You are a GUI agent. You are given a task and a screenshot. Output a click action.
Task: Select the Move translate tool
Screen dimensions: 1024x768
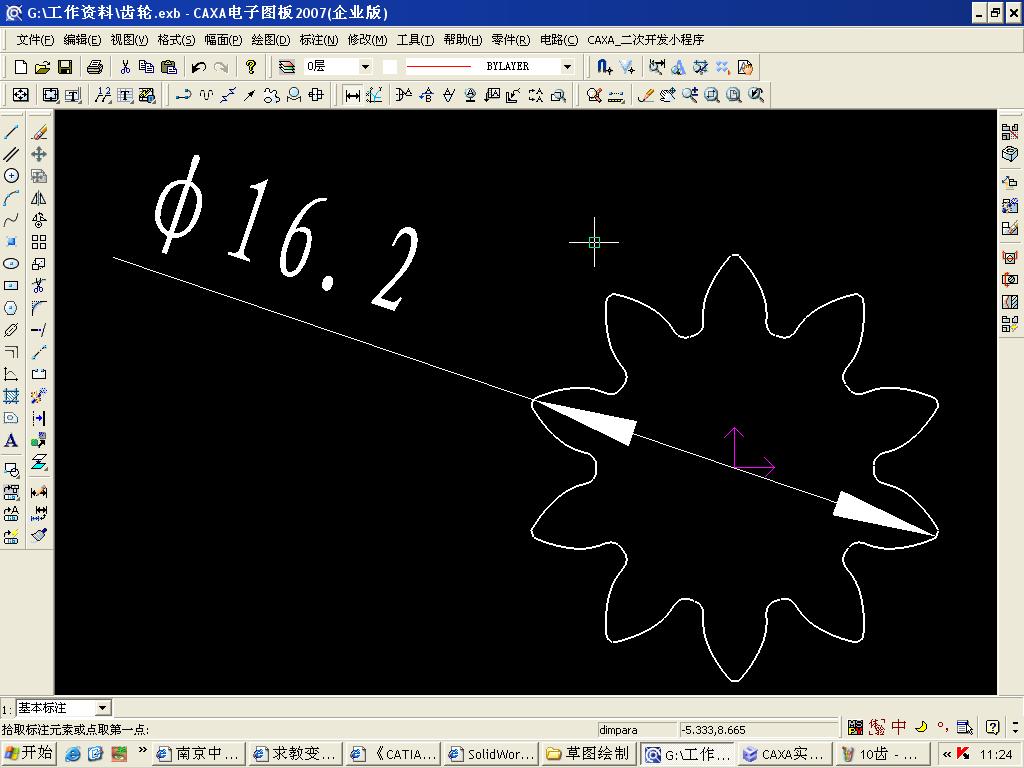(39, 154)
